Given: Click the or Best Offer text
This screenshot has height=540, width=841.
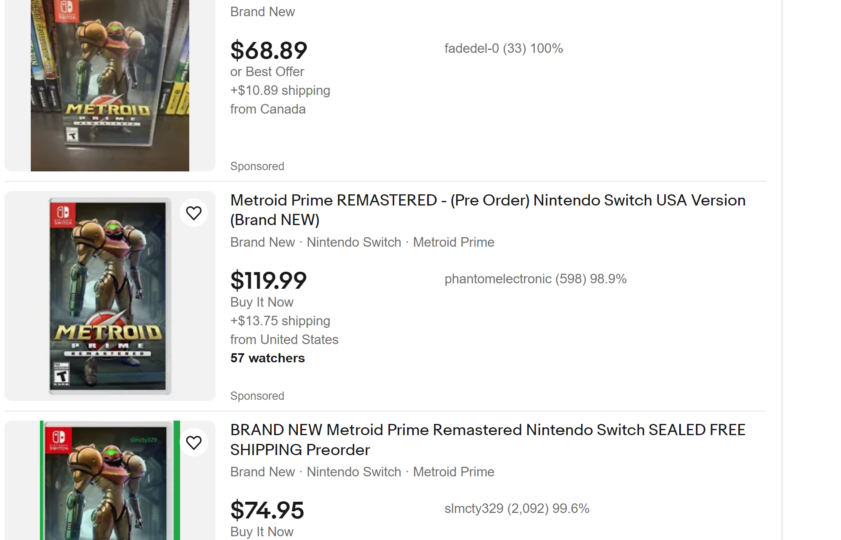Looking at the screenshot, I should [x=267, y=72].
